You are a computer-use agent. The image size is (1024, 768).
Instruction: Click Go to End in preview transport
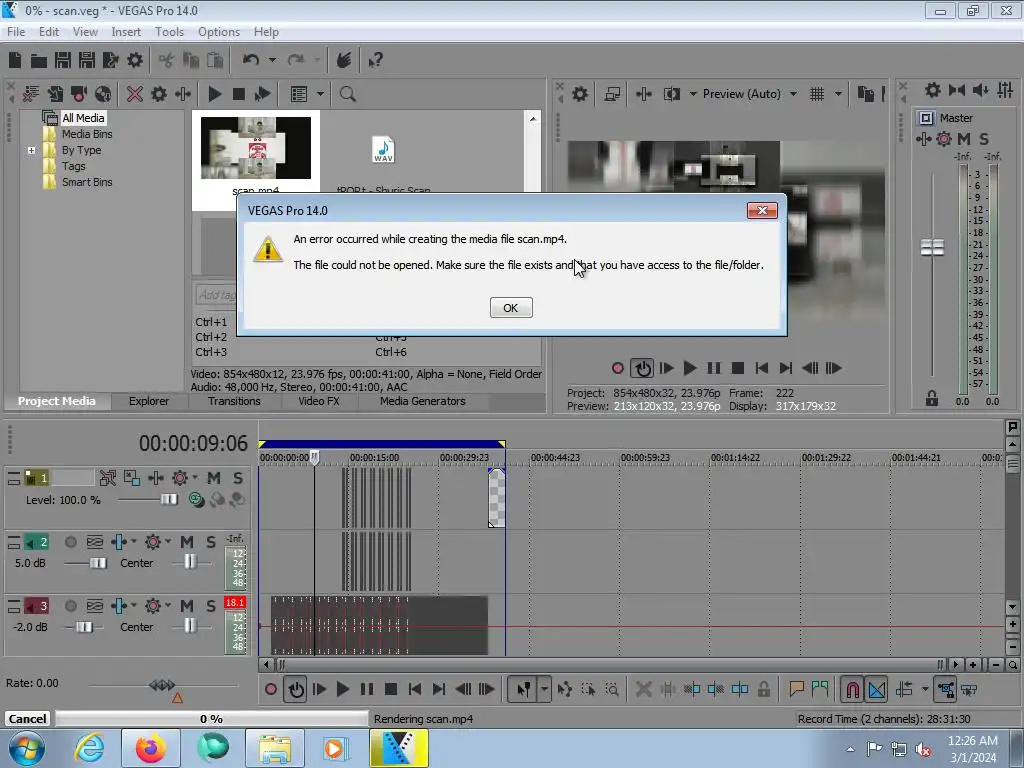[x=786, y=368]
